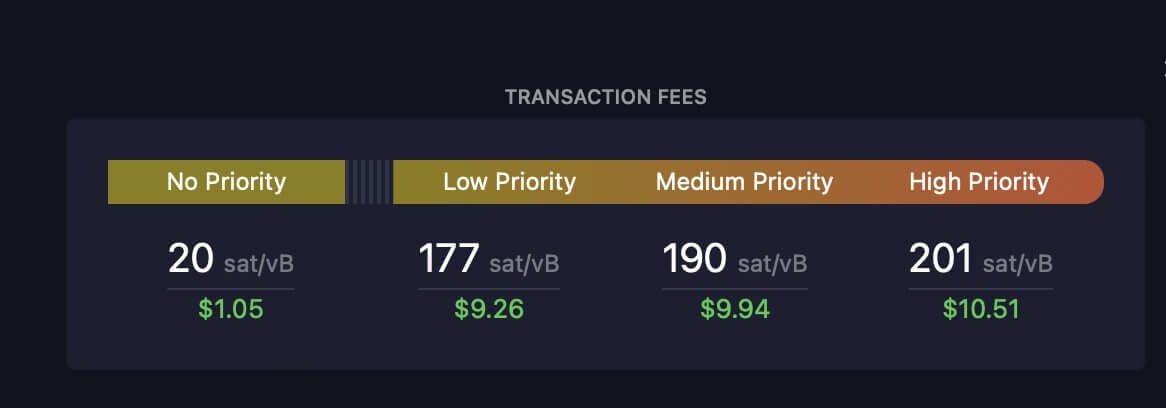The height and width of the screenshot is (408, 1166).
Task: Click the $9.26 fee estimate
Action: tap(489, 309)
